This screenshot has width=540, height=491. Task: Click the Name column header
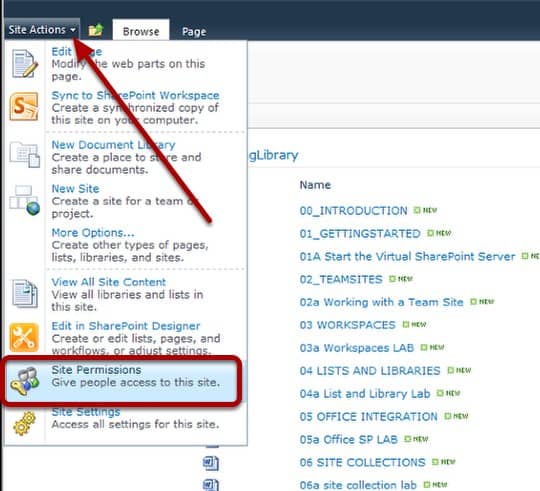[x=315, y=185]
